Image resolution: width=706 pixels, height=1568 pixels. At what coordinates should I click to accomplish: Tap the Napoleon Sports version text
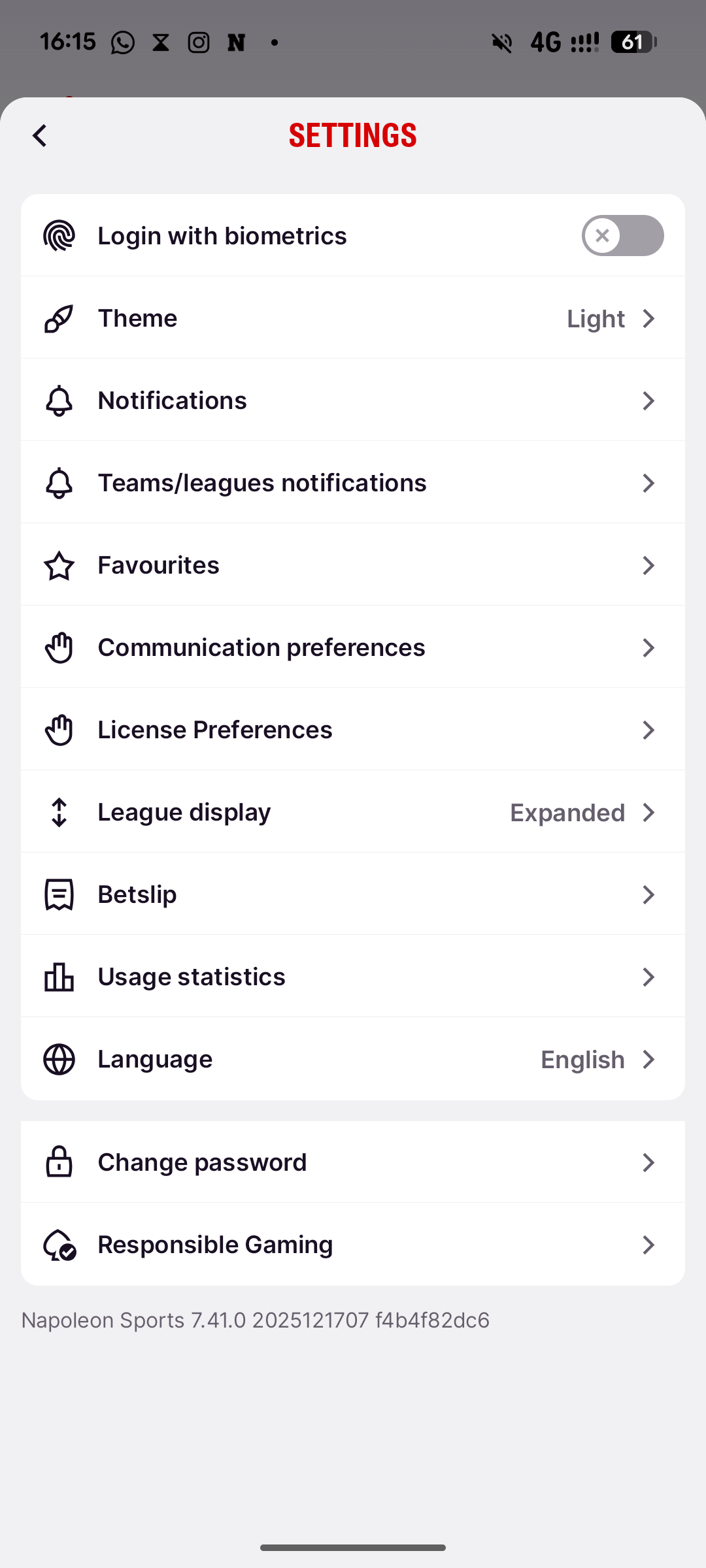tap(255, 1320)
